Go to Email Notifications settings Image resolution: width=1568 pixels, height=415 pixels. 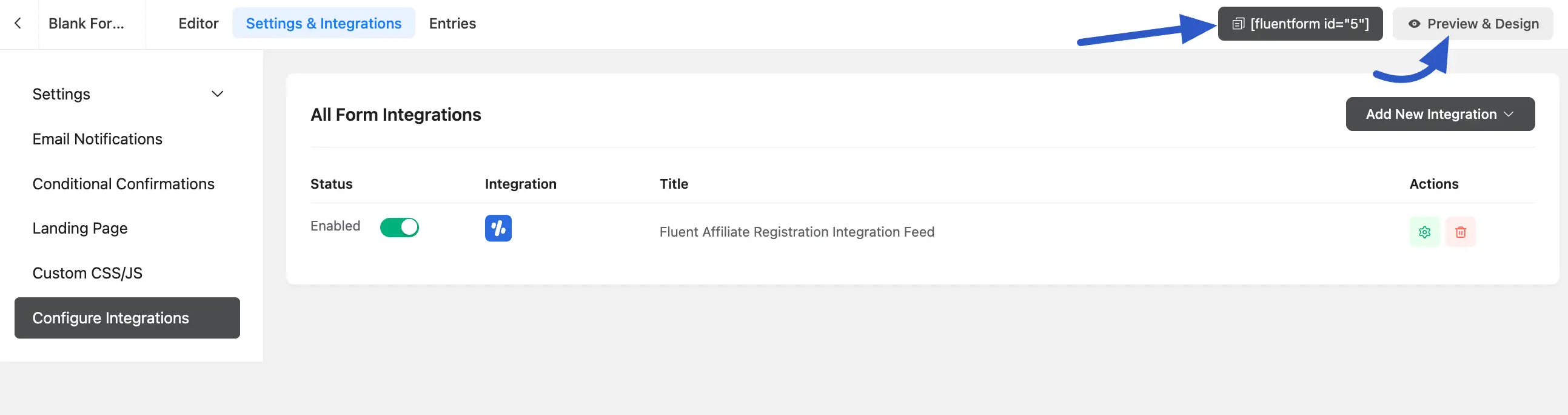[x=98, y=139]
